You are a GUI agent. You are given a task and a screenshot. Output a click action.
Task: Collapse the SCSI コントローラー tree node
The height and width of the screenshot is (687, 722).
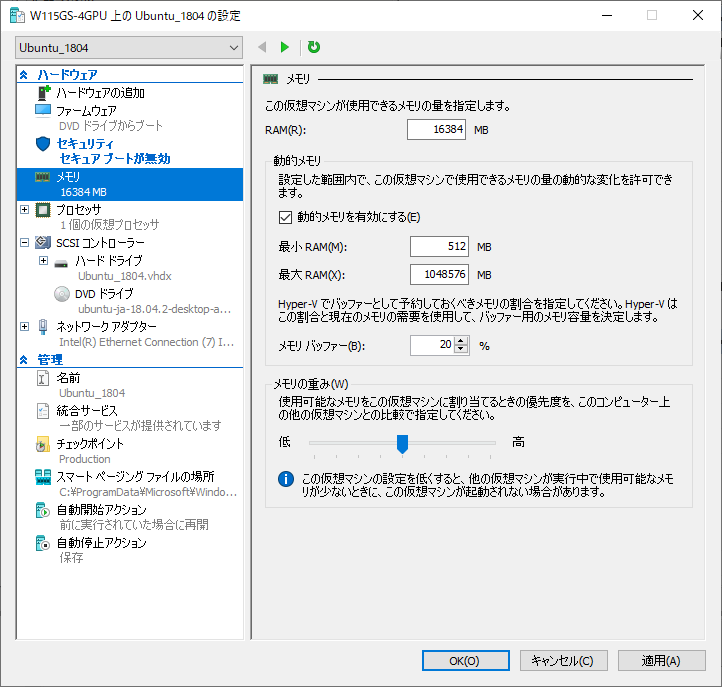25,242
